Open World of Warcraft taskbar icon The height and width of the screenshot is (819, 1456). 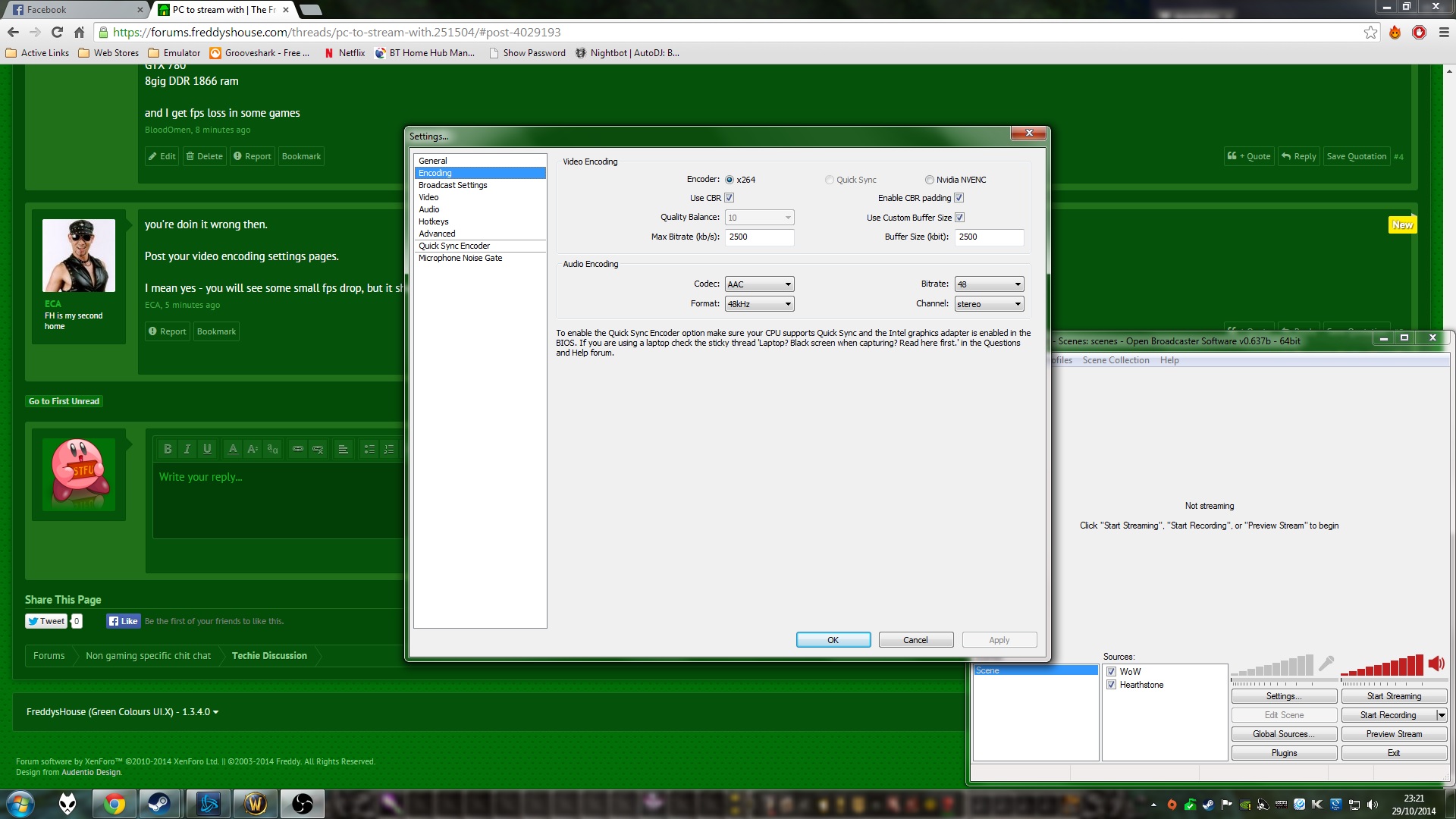[x=255, y=804]
